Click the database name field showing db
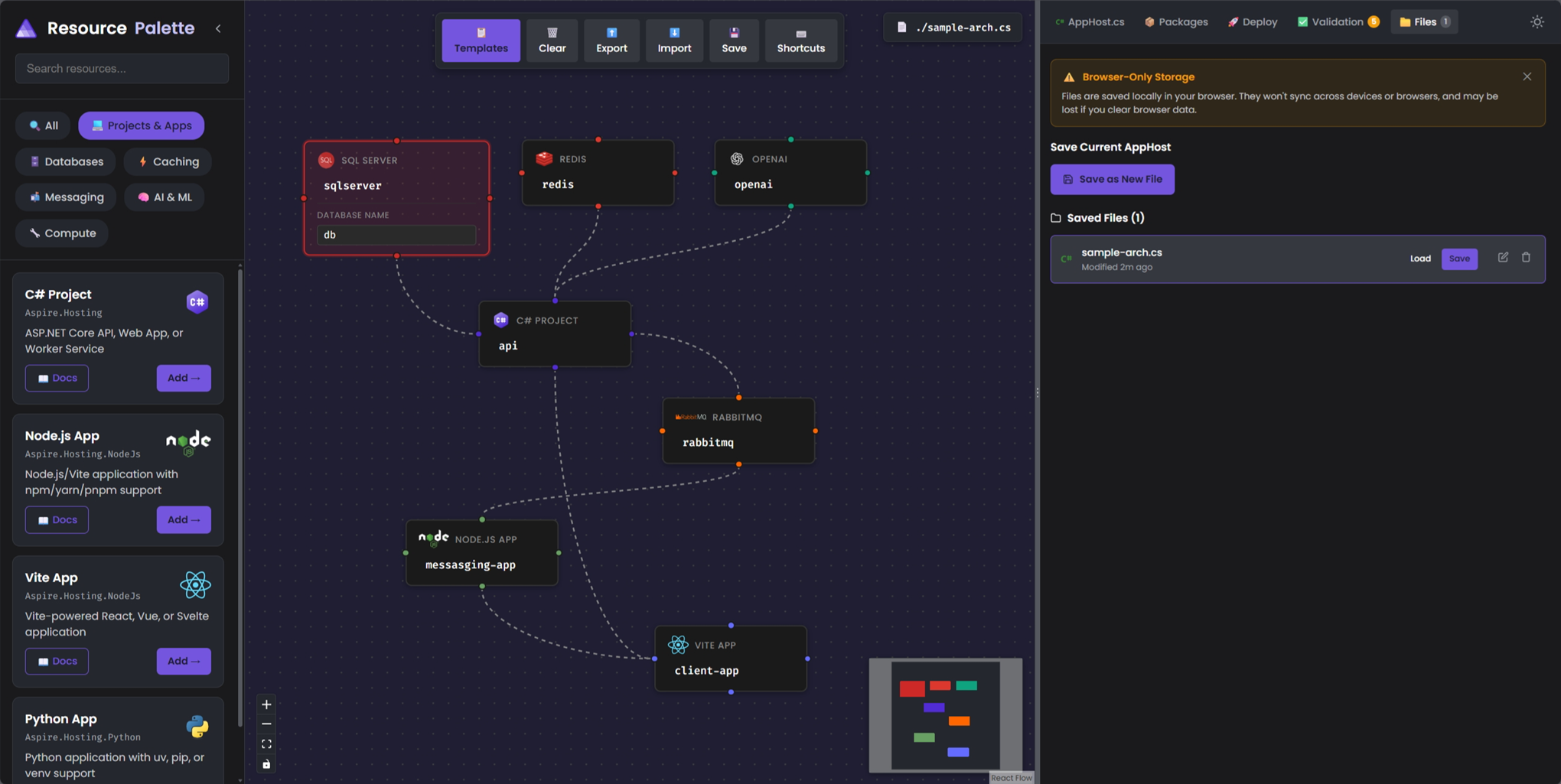The width and height of the screenshot is (1561, 784). [396, 235]
